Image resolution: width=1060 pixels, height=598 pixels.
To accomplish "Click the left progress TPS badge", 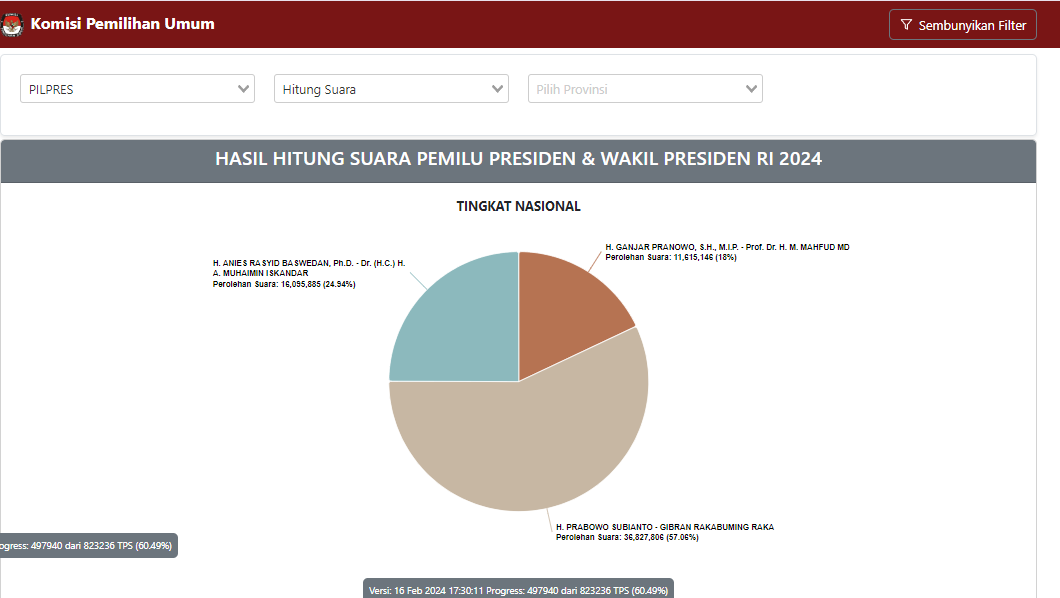I will point(89,545).
